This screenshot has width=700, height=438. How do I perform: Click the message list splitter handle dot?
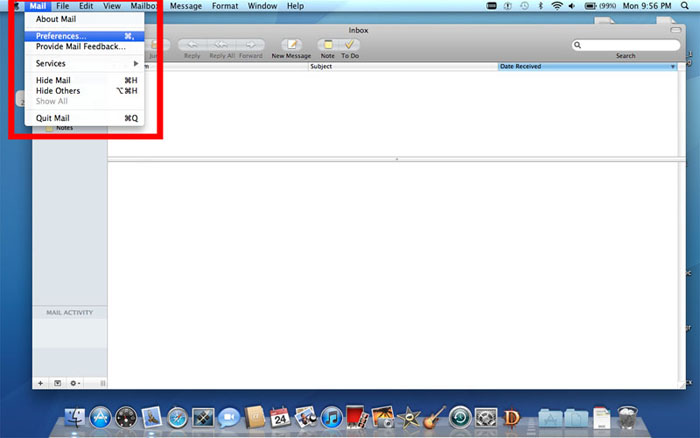coord(396,159)
